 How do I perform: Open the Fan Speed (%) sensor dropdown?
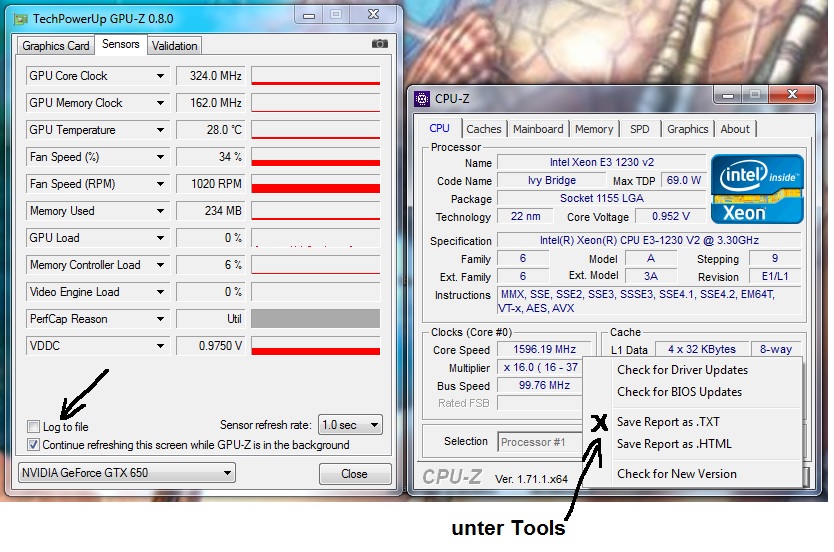click(160, 157)
